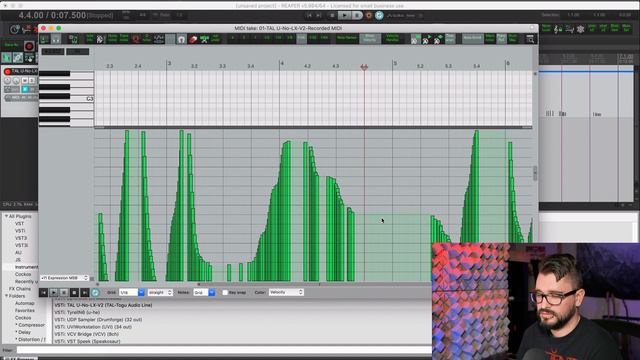Screen dimensions: 640x360
Task: Select AU in the plugin type list
Action: [18, 253]
